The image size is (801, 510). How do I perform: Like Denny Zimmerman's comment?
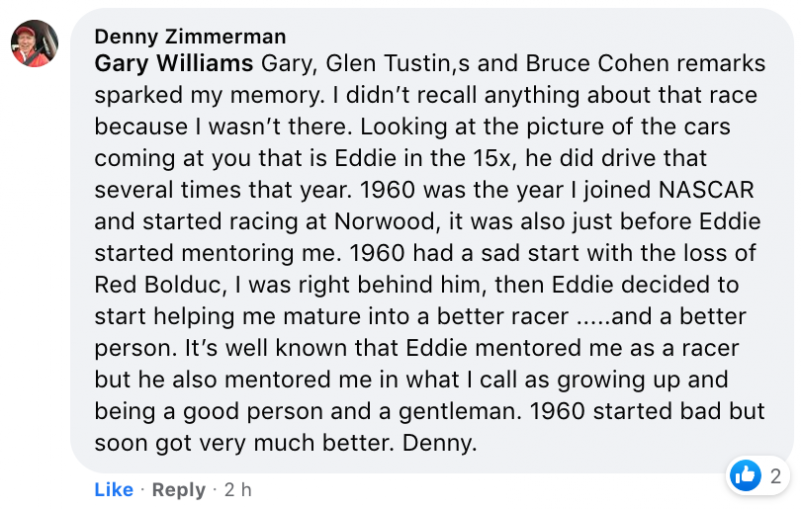pos(113,490)
